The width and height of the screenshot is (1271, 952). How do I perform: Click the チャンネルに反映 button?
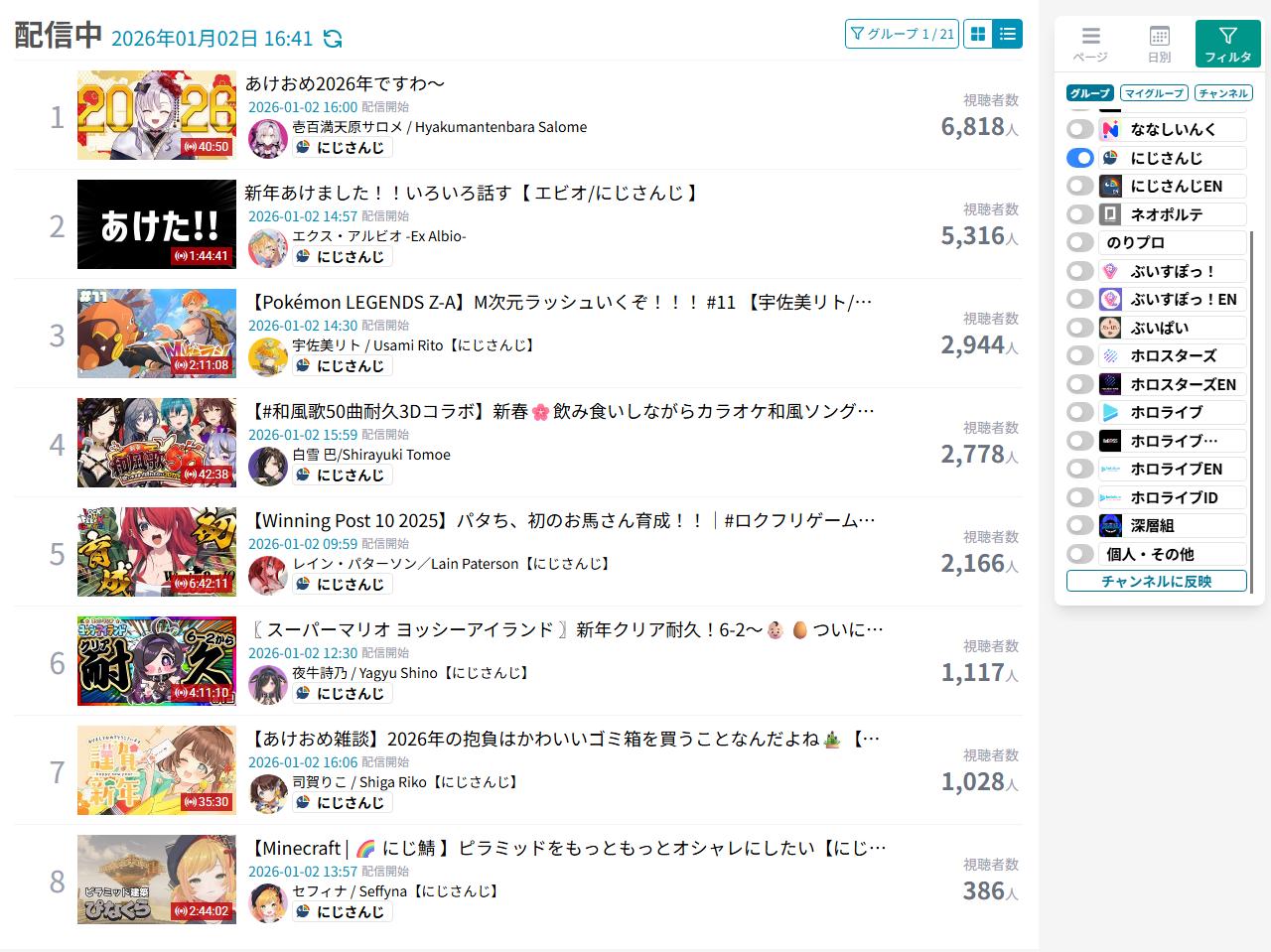point(1156,582)
